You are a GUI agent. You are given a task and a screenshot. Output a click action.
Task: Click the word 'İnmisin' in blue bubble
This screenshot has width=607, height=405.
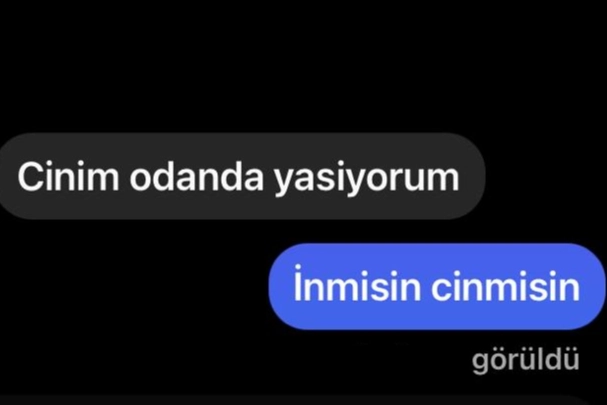pos(357,283)
